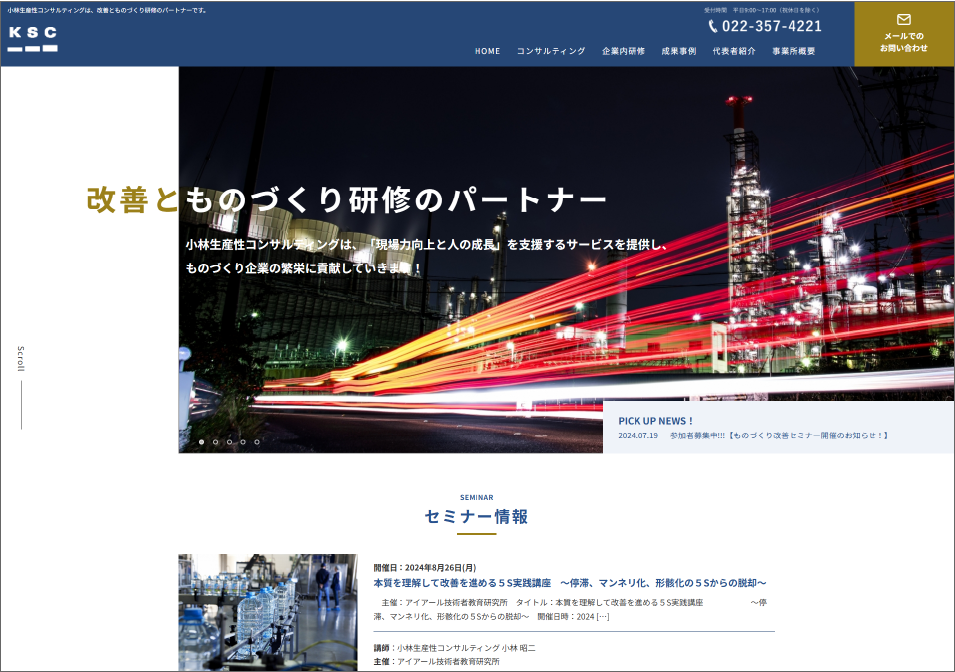This screenshot has height=672, width=955.
Task: Go to 企業内研修 page
Action: [623, 51]
